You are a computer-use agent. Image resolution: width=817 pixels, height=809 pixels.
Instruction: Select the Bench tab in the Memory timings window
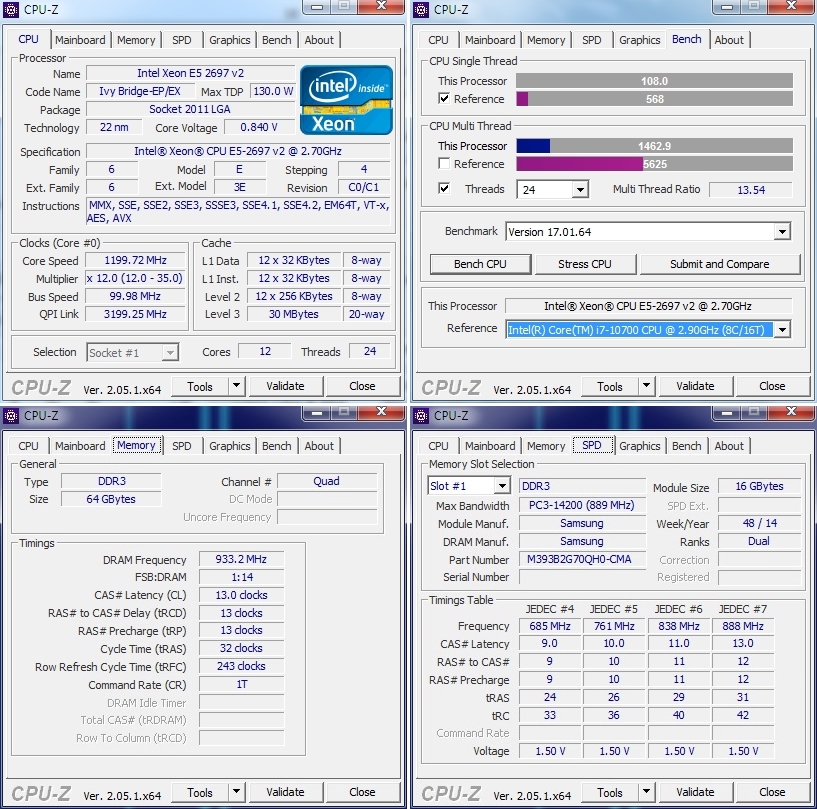point(276,446)
